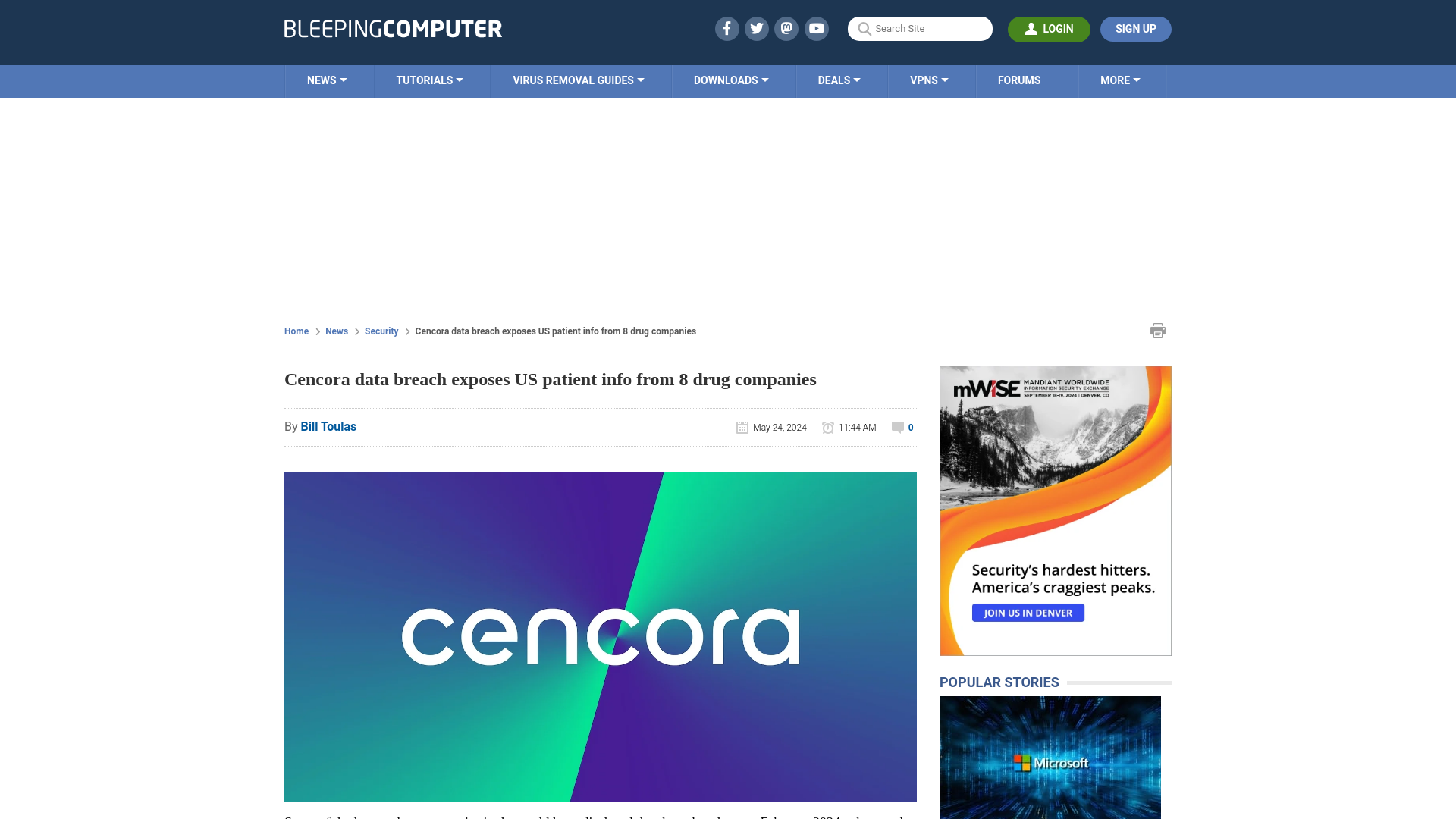The image size is (1456, 819).
Task: Click the BleepingComputer Facebook icon
Action: (x=727, y=28)
